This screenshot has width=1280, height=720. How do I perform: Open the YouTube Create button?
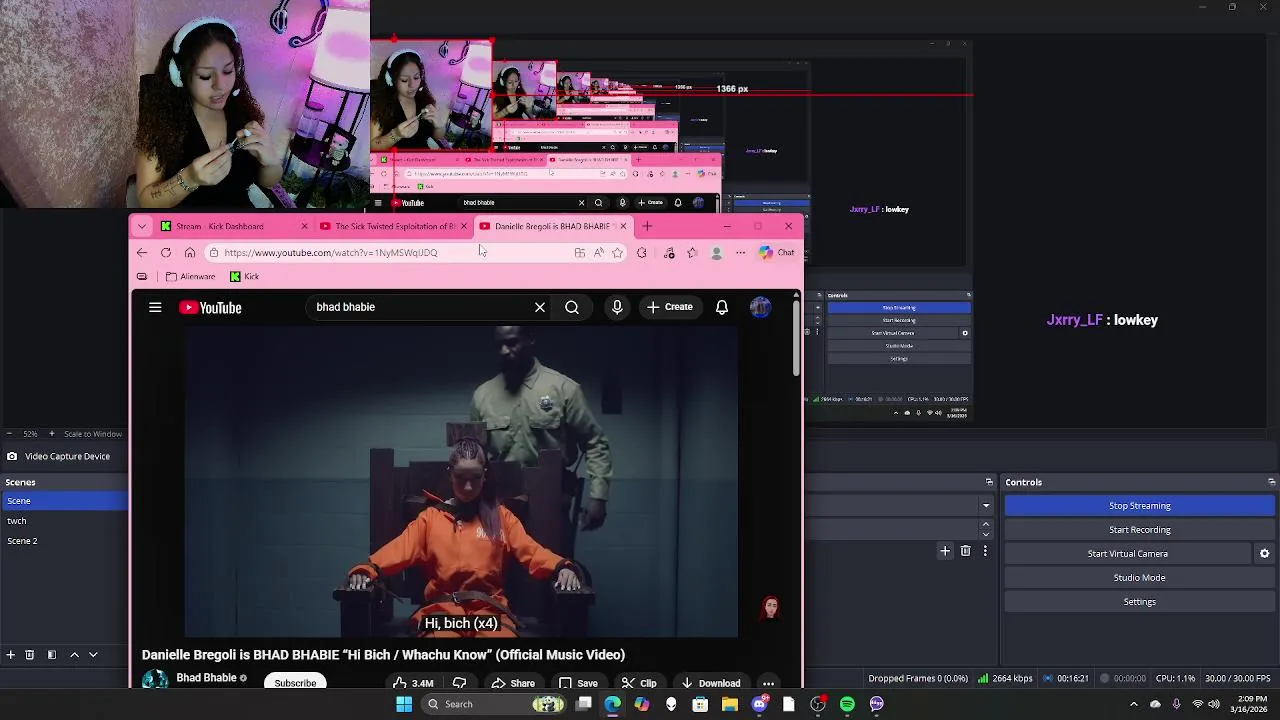coord(670,307)
